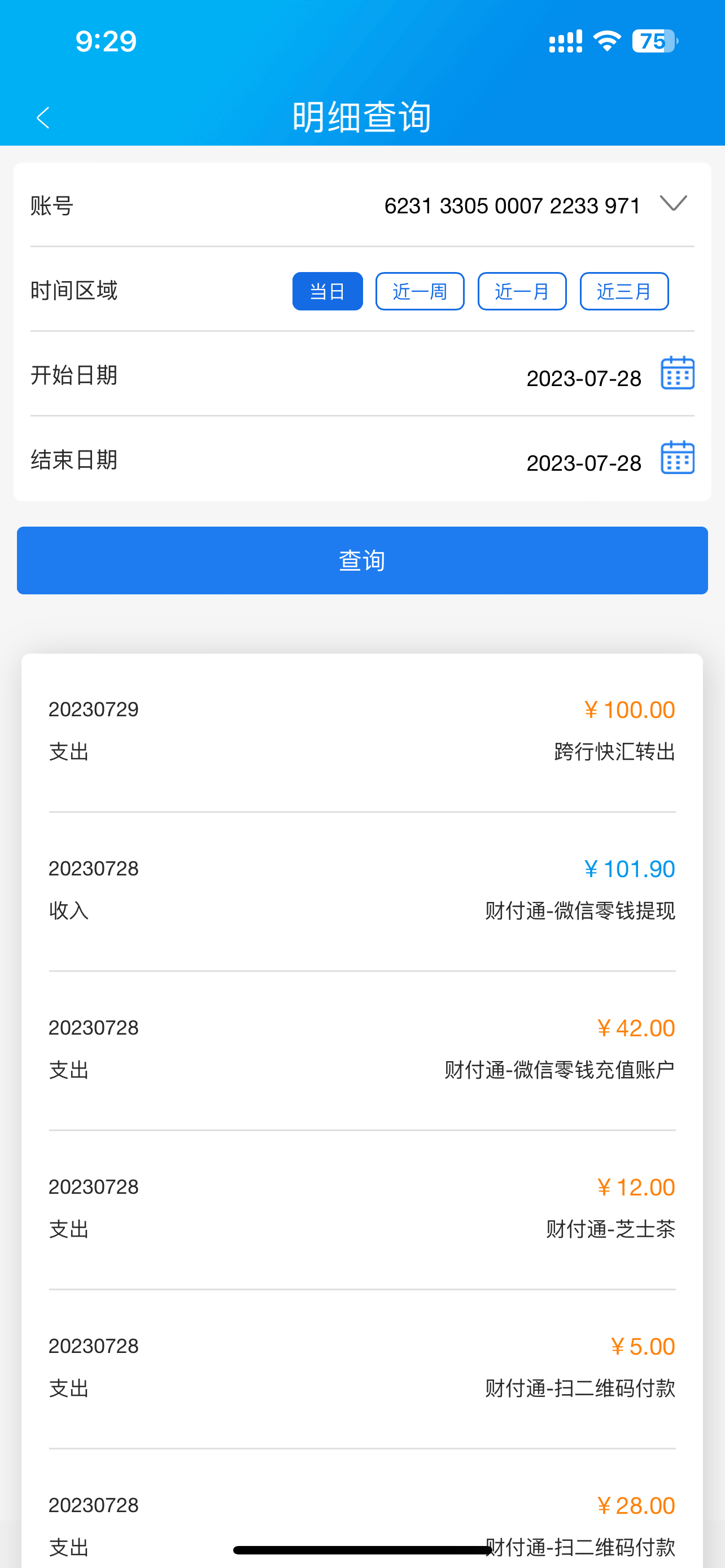Open the ¥12.00 财付通-芝士茶 transaction
Image resolution: width=725 pixels, height=1568 pixels.
tap(362, 1208)
